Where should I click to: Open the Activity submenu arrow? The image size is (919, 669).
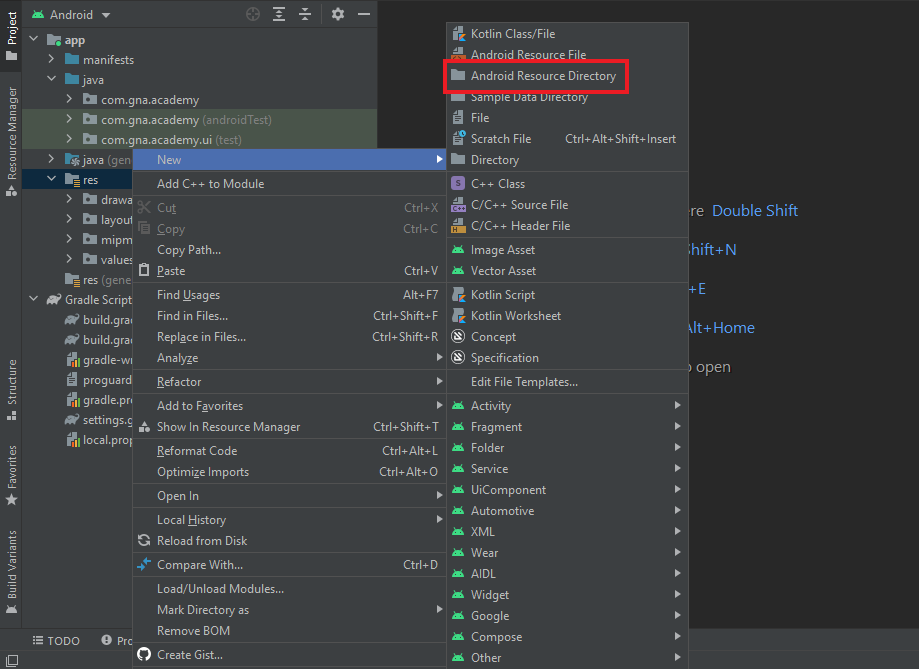click(x=678, y=405)
